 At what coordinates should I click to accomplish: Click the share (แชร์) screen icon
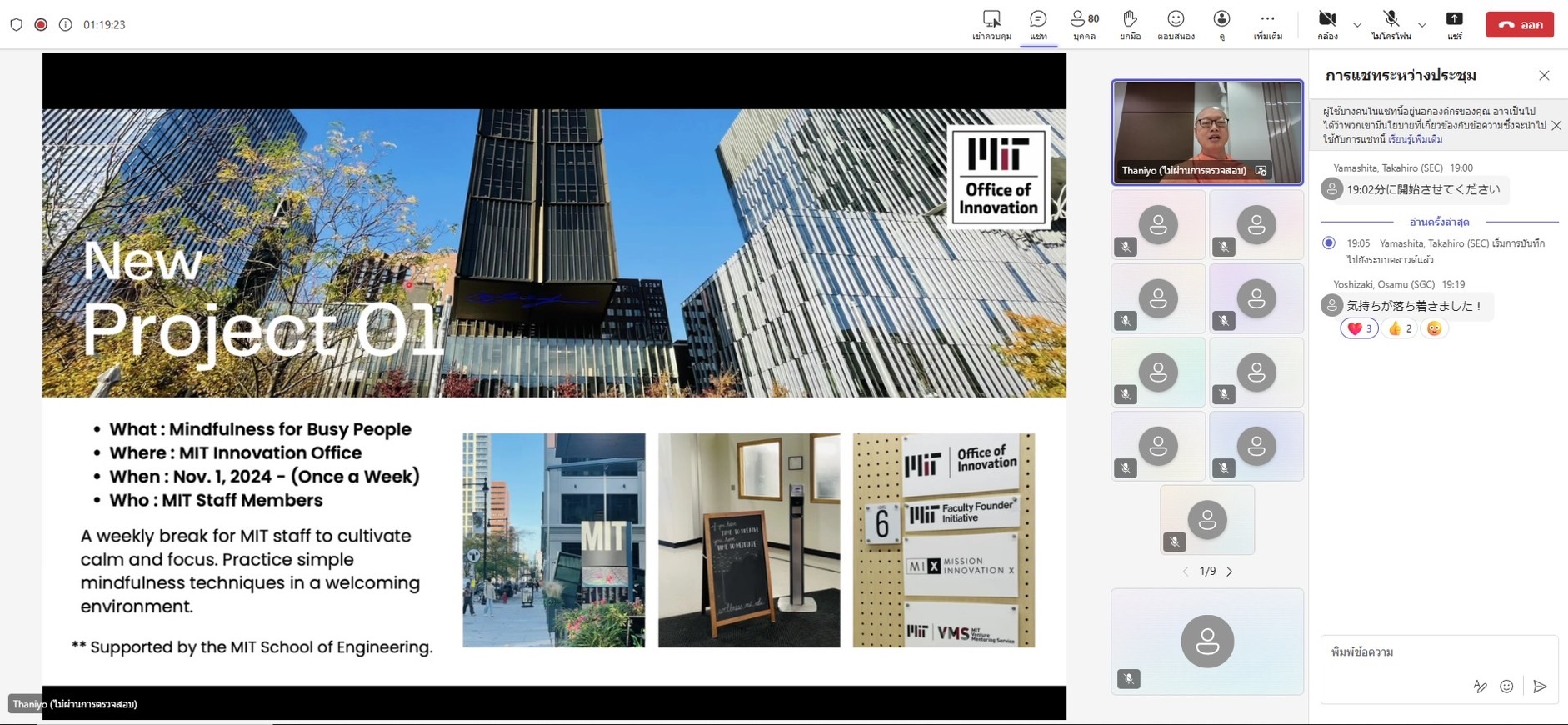(x=1454, y=24)
